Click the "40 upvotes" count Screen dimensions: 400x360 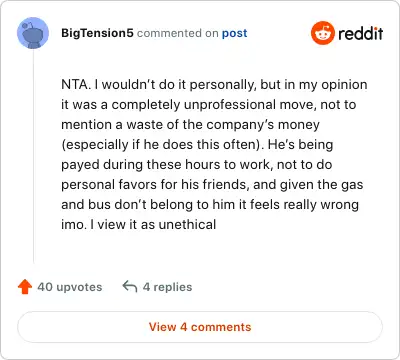[70, 287]
